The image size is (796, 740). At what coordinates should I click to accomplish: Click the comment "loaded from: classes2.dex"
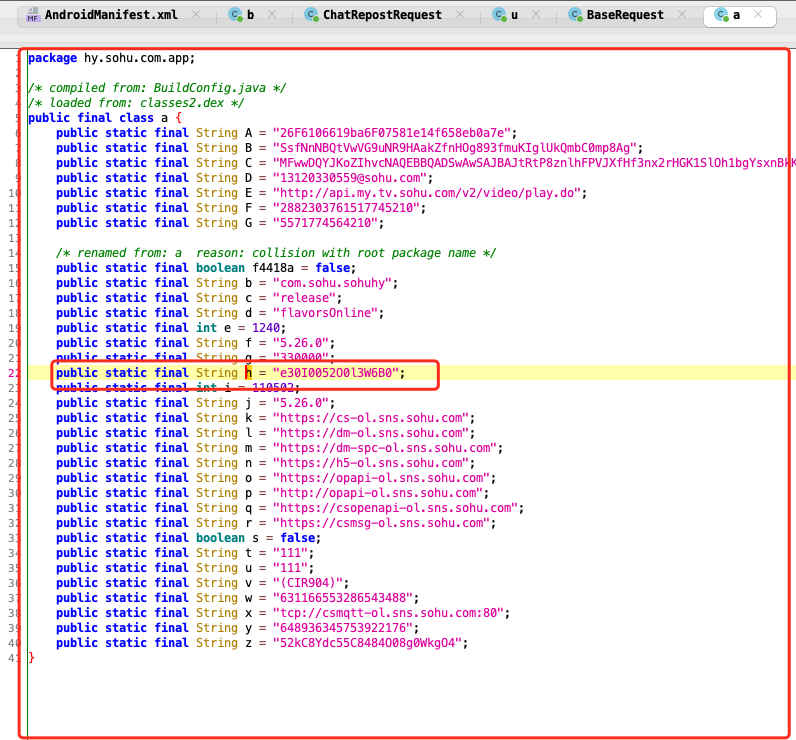click(x=136, y=103)
